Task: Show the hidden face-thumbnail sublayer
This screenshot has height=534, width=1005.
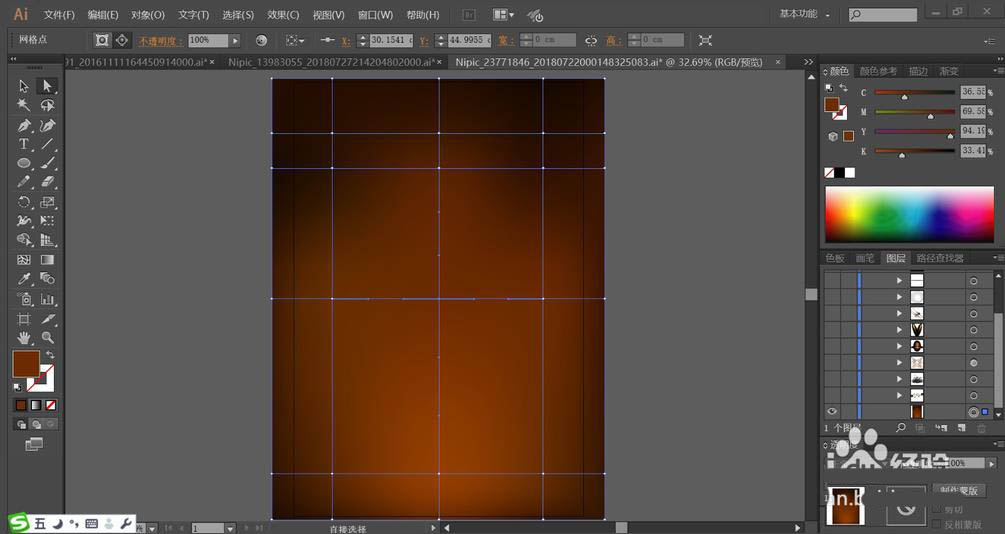Action: coord(832,346)
